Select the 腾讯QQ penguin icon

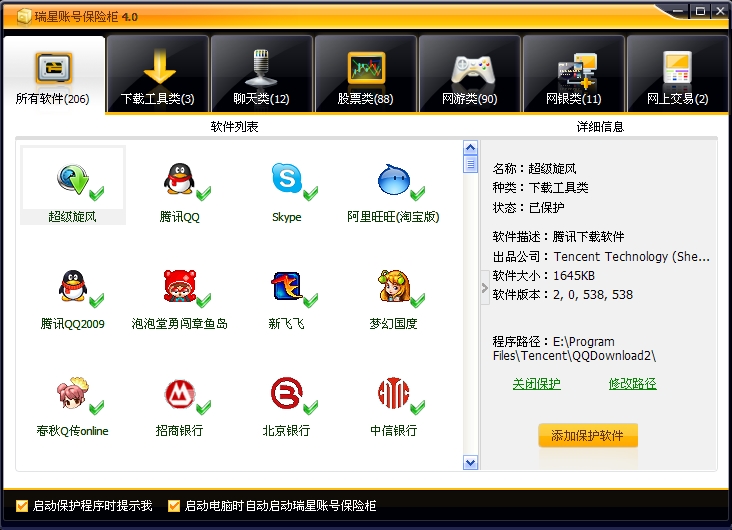pyautogui.click(x=179, y=179)
